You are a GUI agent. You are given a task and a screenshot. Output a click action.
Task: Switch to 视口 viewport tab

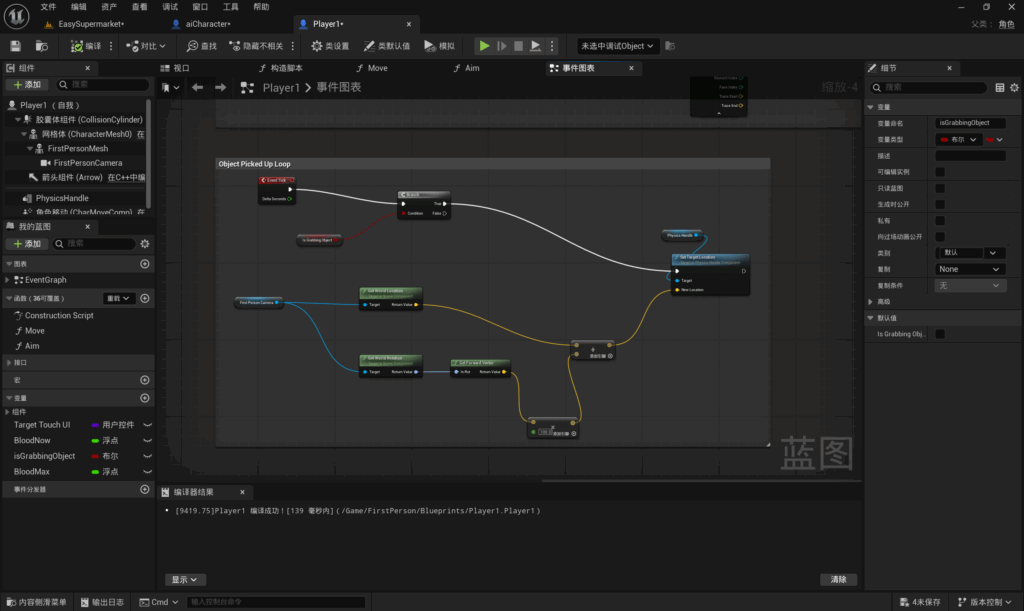pyautogui.click(x=176, y=68)
